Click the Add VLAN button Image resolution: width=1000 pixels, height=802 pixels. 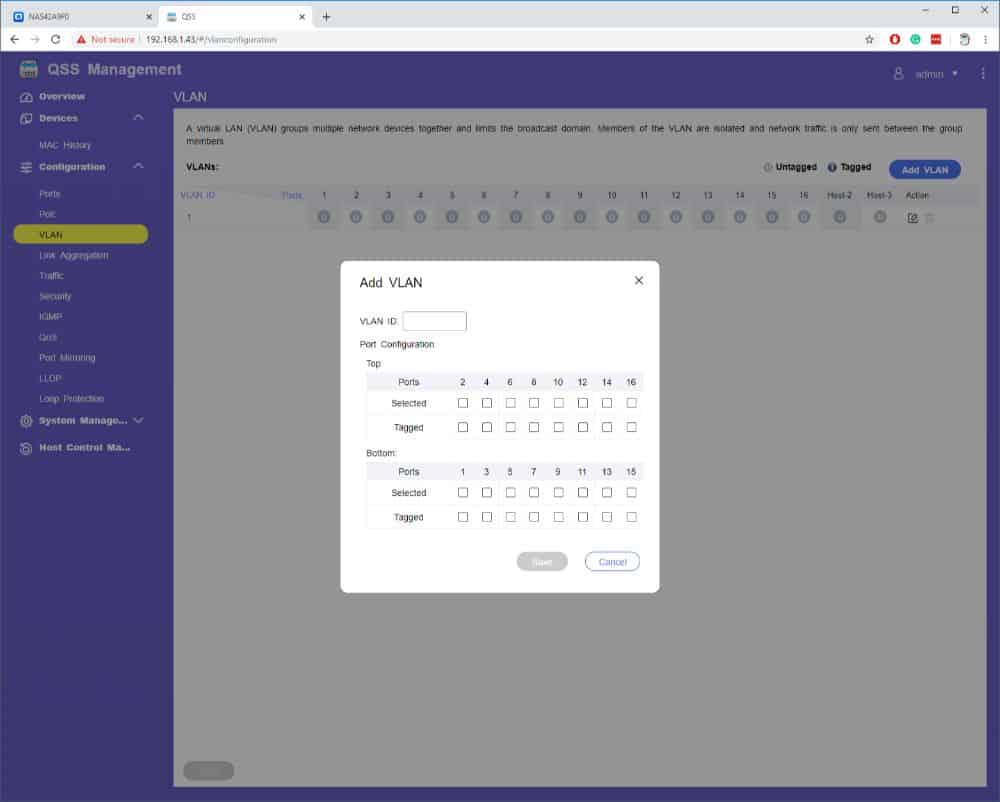tap(924, 170)
